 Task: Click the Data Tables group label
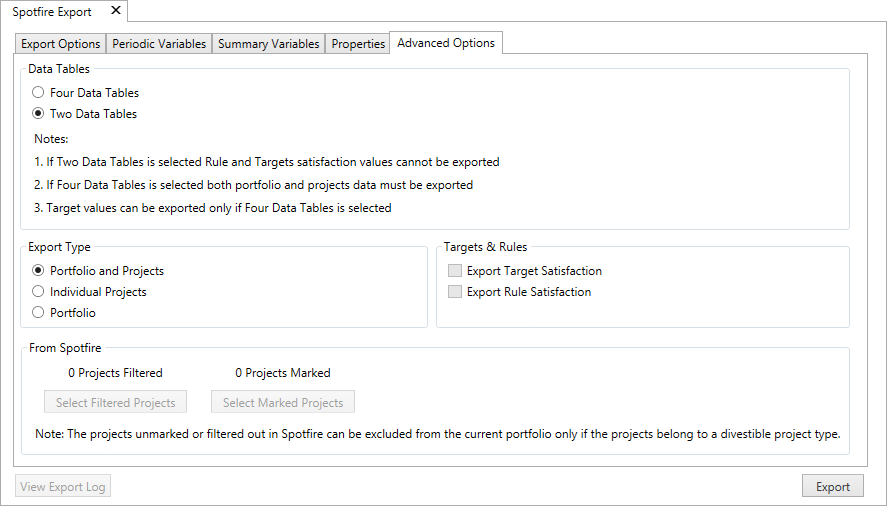coord(59,69)
